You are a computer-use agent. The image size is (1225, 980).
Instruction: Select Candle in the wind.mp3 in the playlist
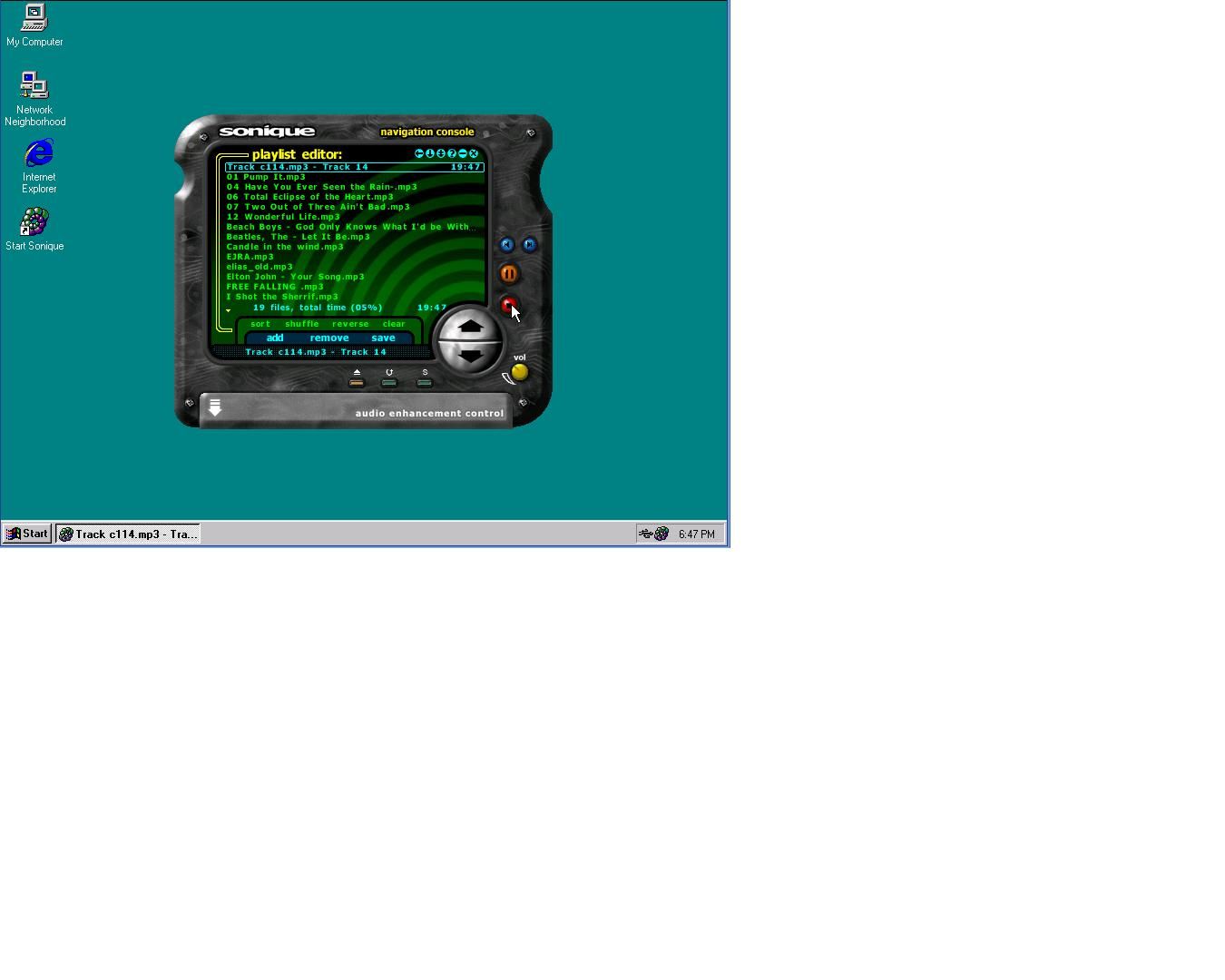point(284,247)
